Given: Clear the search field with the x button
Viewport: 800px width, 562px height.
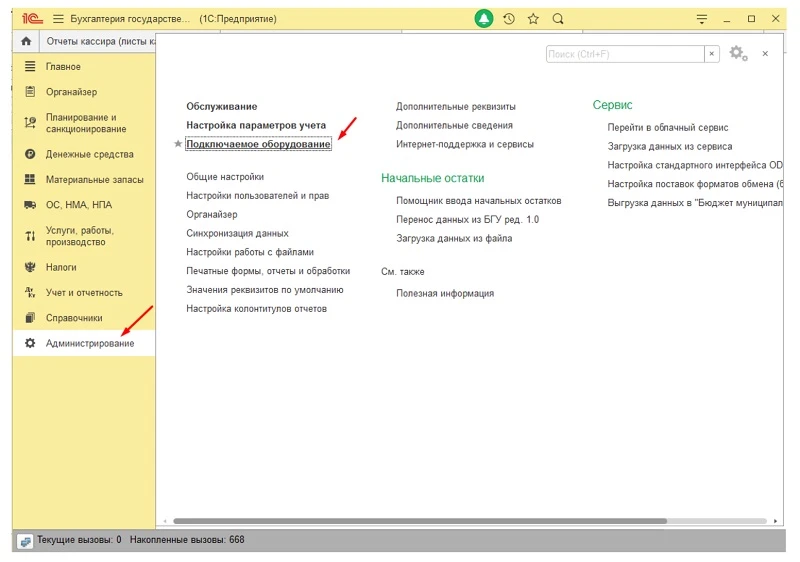Looking at the screenshot, I should tap(712, 54).
